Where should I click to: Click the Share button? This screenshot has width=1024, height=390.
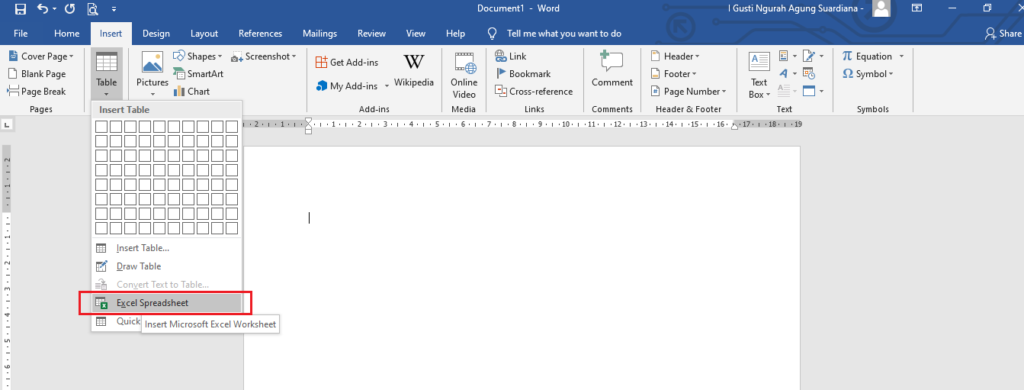pos(1003,33)
